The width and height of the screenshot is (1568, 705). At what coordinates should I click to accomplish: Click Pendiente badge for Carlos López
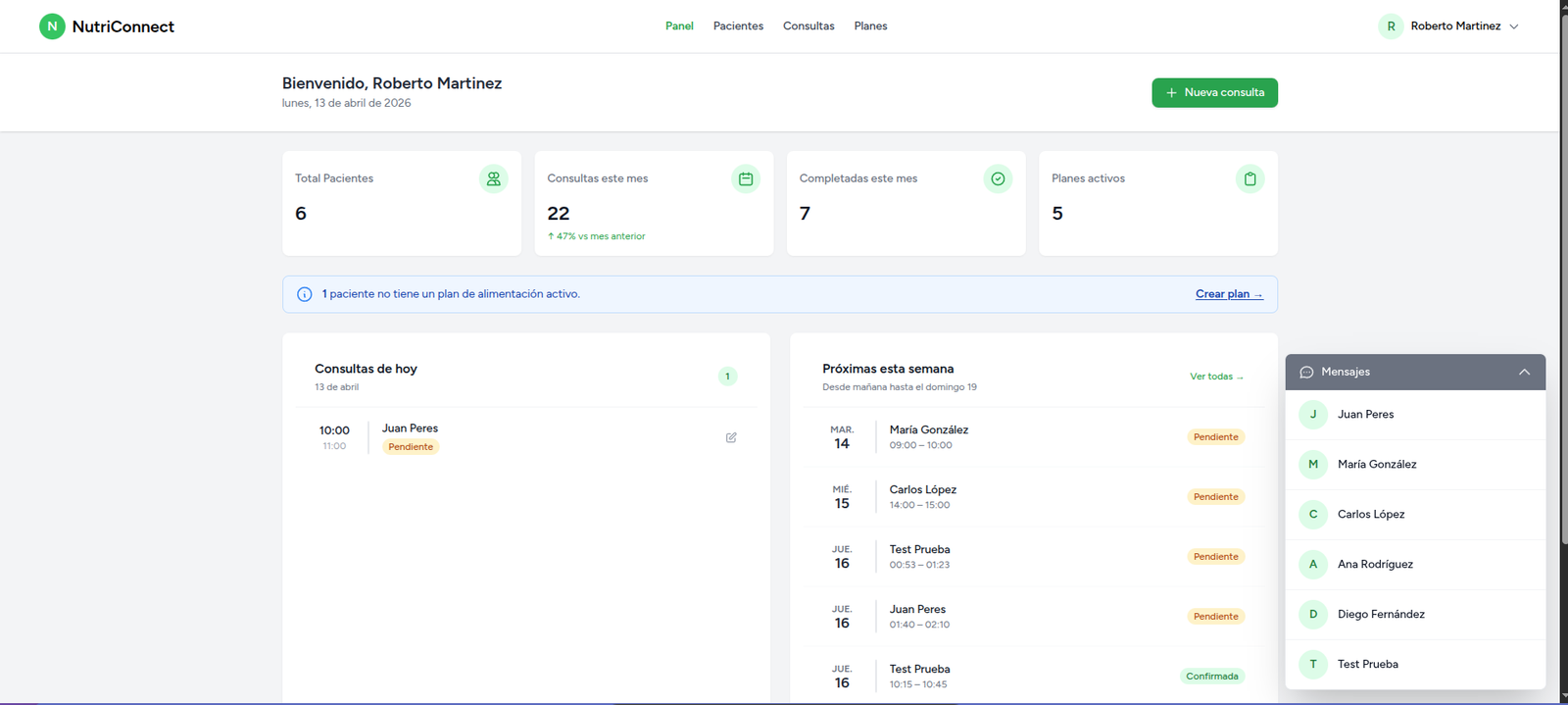click(x=1216, y=497)
